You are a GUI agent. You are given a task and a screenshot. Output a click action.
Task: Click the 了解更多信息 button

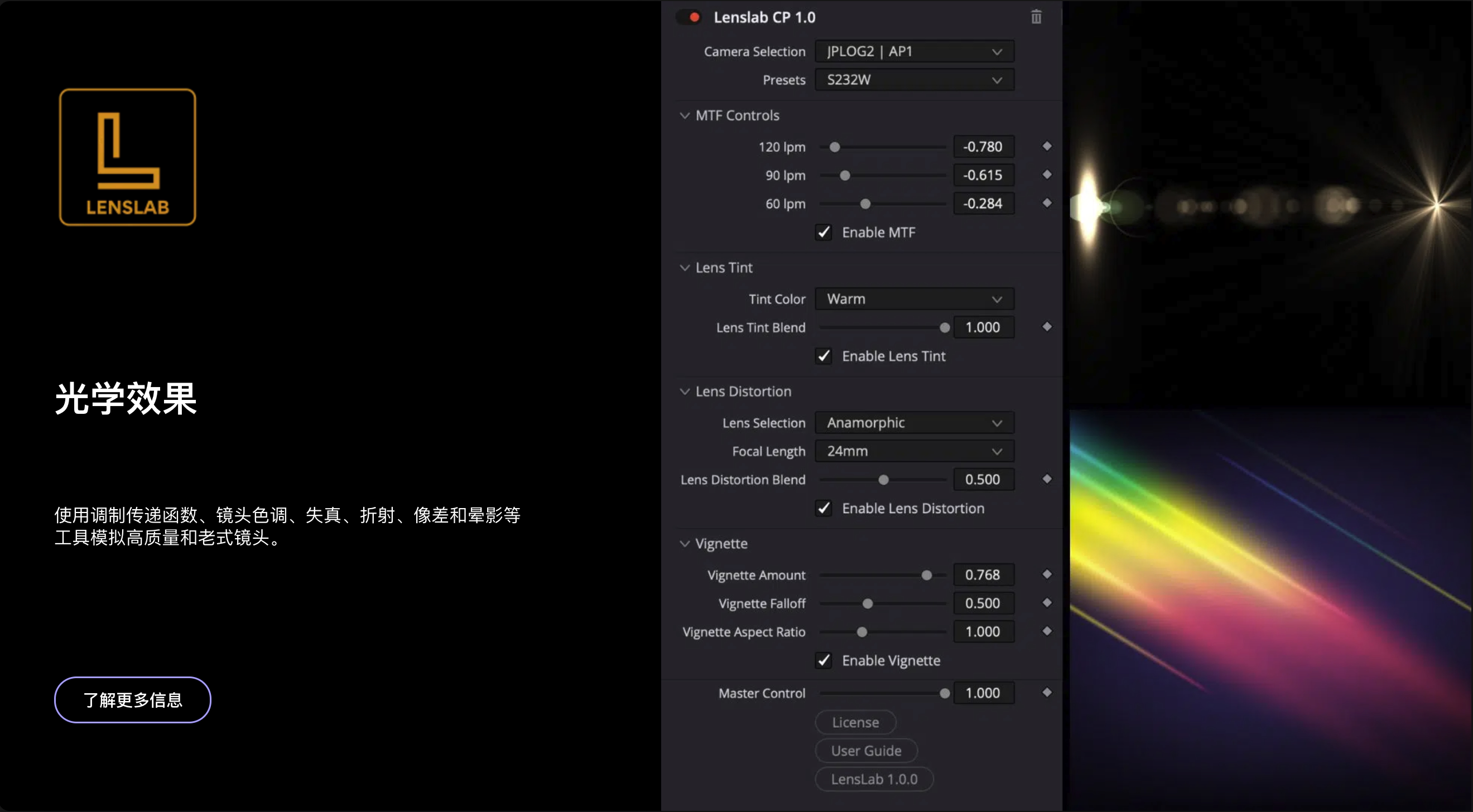[x=133, y=700]
